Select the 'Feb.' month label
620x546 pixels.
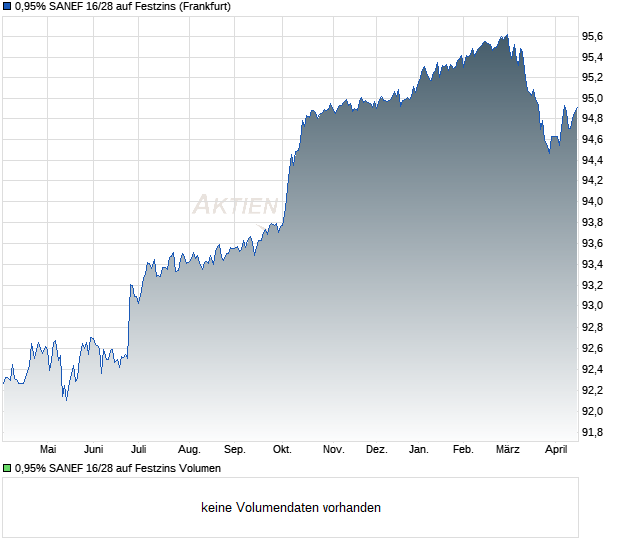click(463, 449)
